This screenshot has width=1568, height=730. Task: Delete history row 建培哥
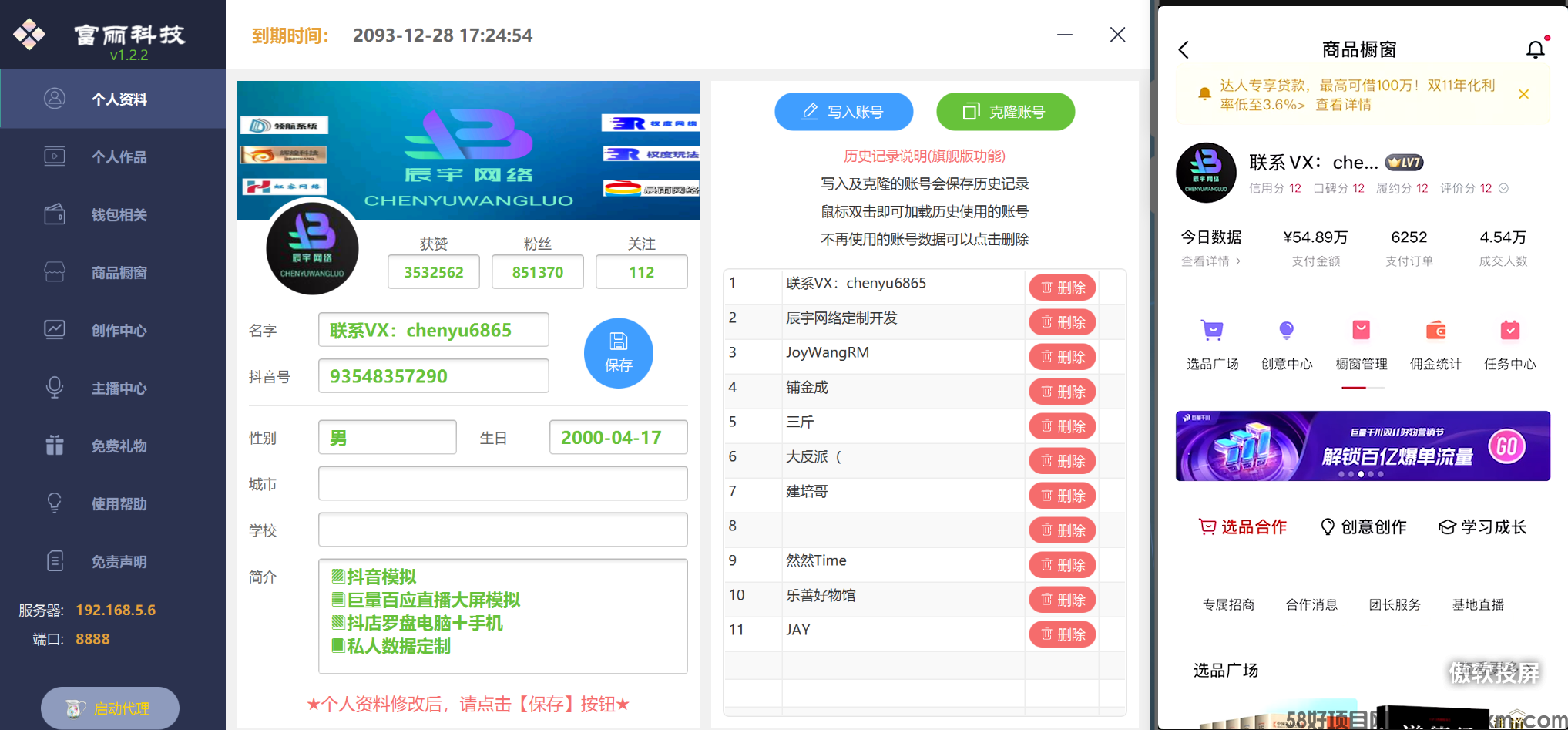pyautogui.click(x=1063, y=496)
